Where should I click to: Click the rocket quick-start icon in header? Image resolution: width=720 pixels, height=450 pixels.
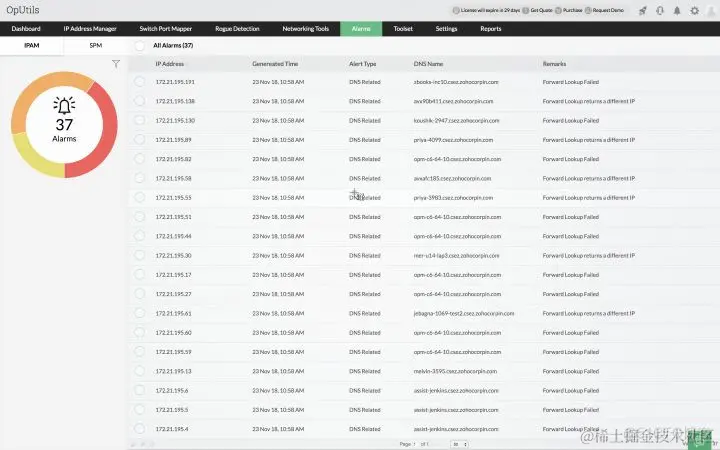coord(642,10)
